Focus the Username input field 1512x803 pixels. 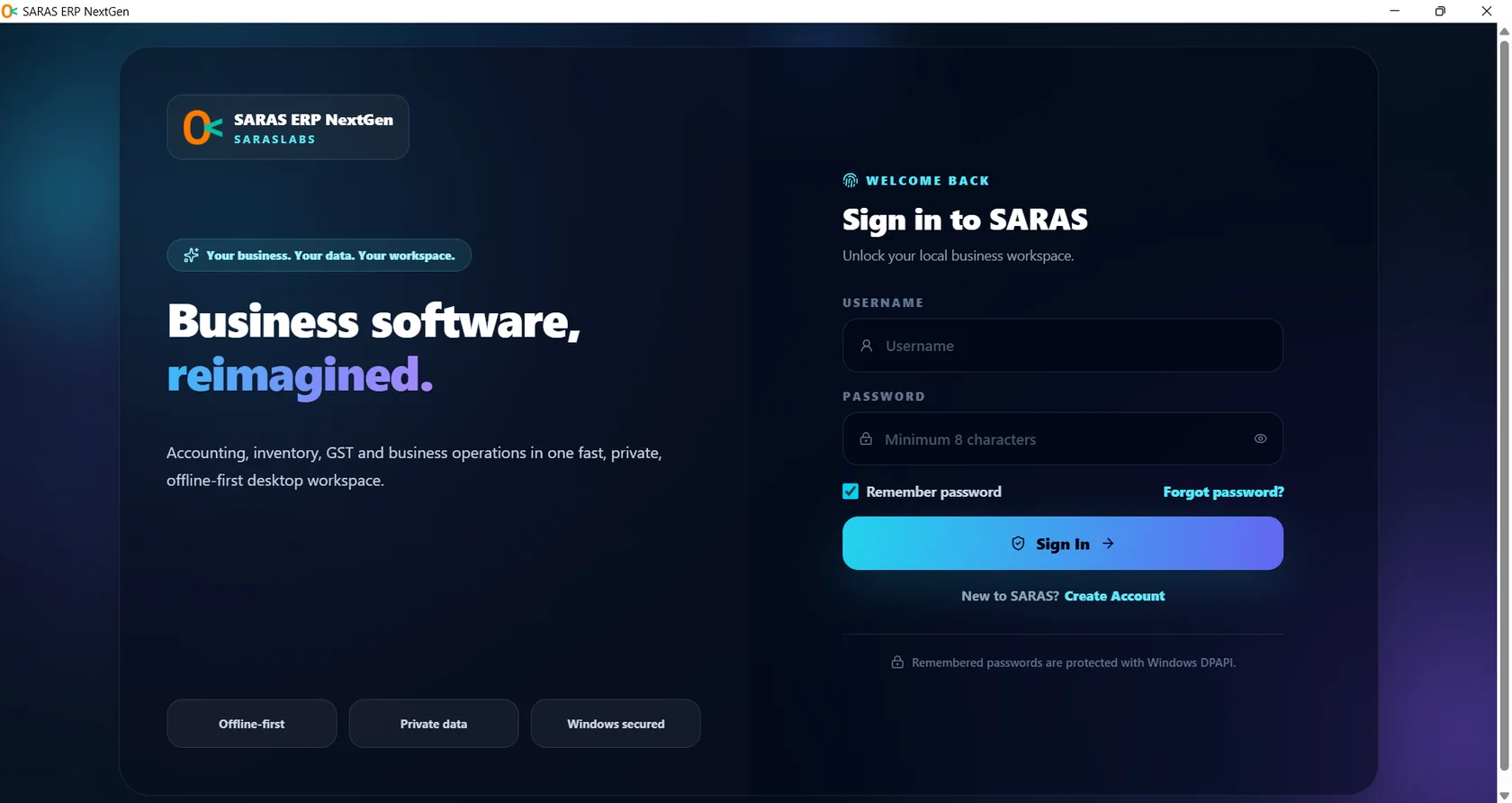pyautogui.click(x=1063, y=346)
